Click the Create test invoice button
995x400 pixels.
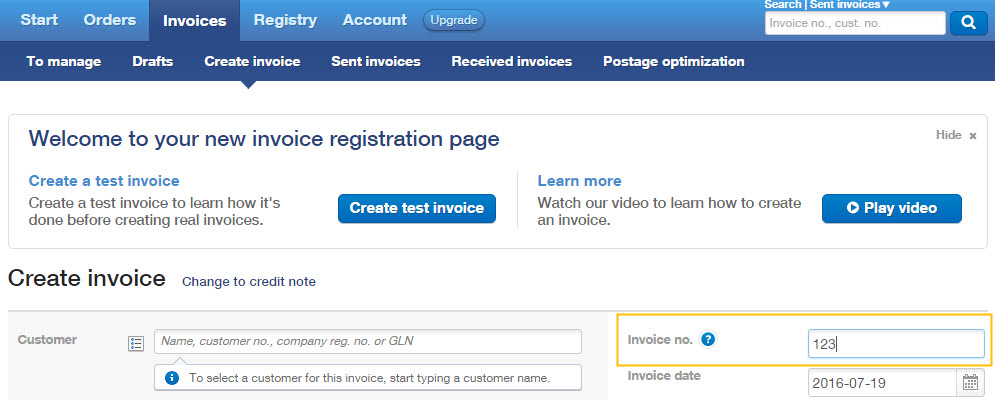tap(417, 208)
